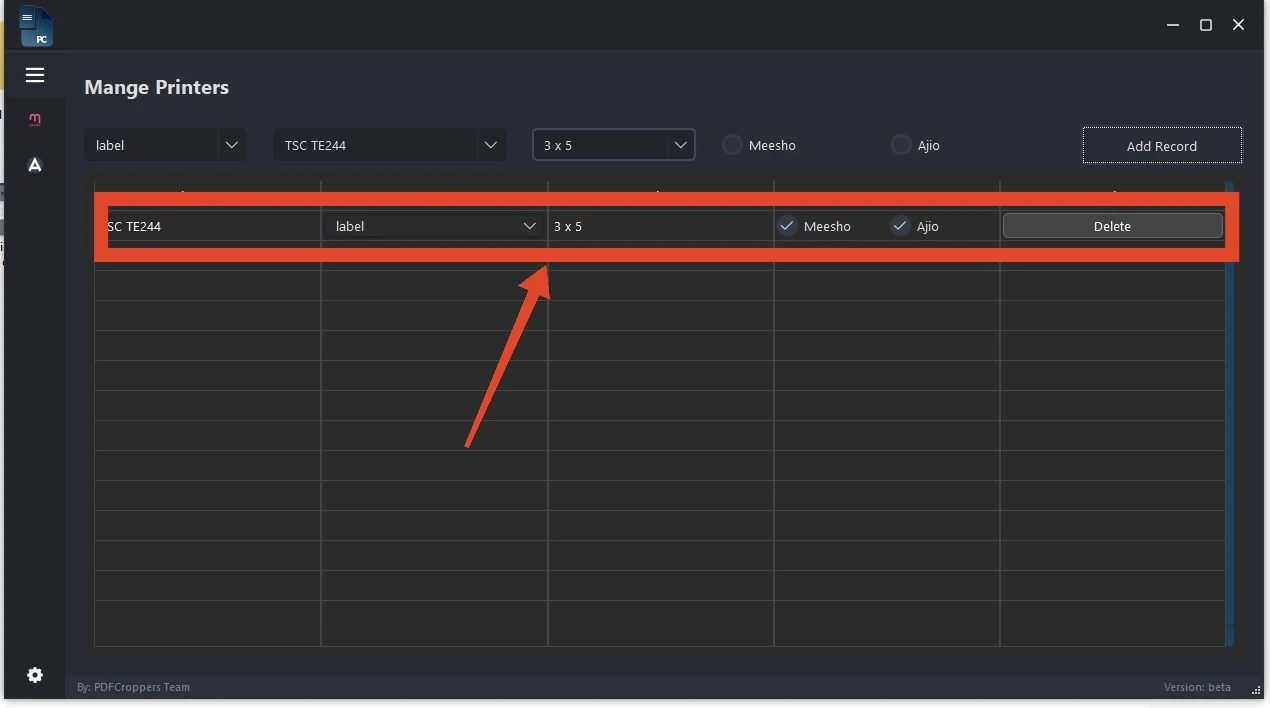Uncheck the Meesho checkbox in the table row

click(788, 226)
